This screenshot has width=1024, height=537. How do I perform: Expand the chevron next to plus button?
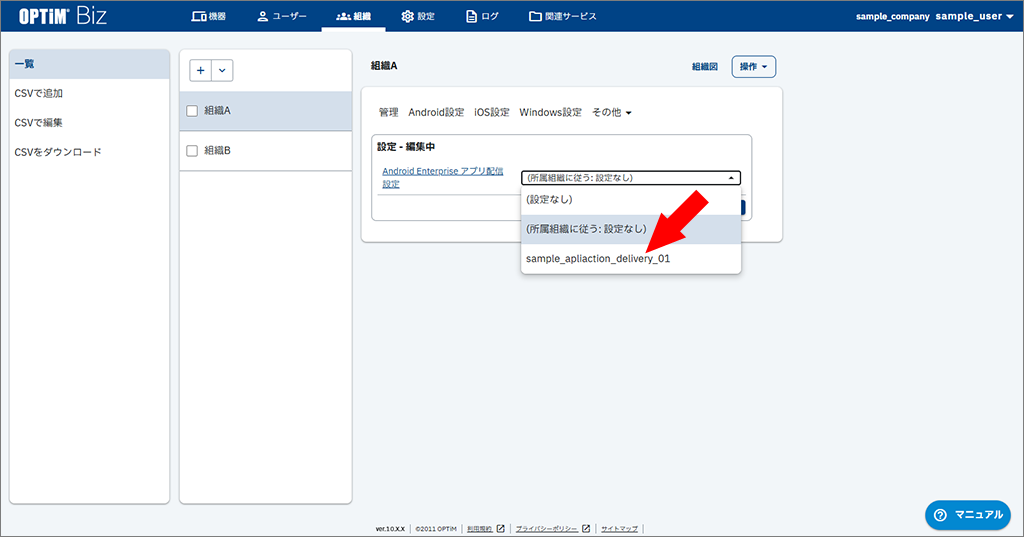point(222,70)
